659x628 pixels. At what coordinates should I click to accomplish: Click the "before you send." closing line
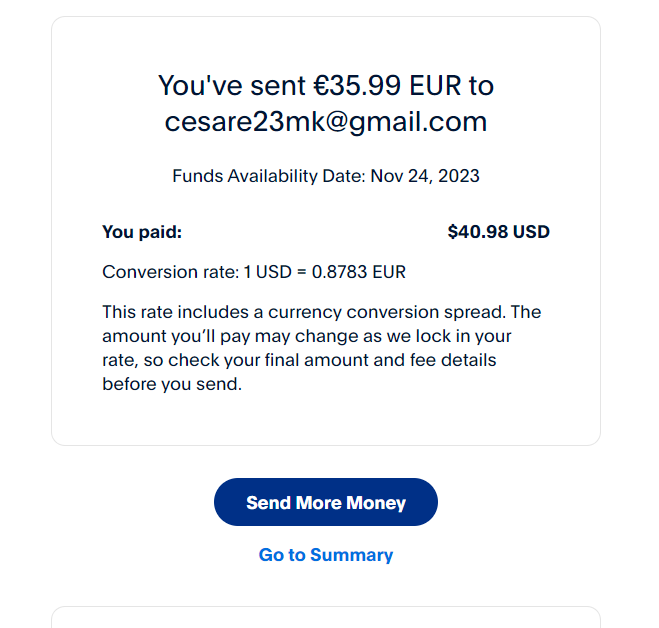pyautogui.click(x=172, y=384)
